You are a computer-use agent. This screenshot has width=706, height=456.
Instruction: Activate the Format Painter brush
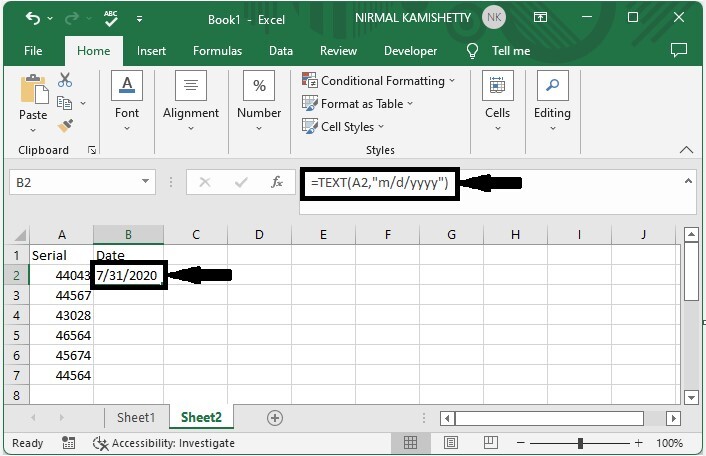pos(65,126)
